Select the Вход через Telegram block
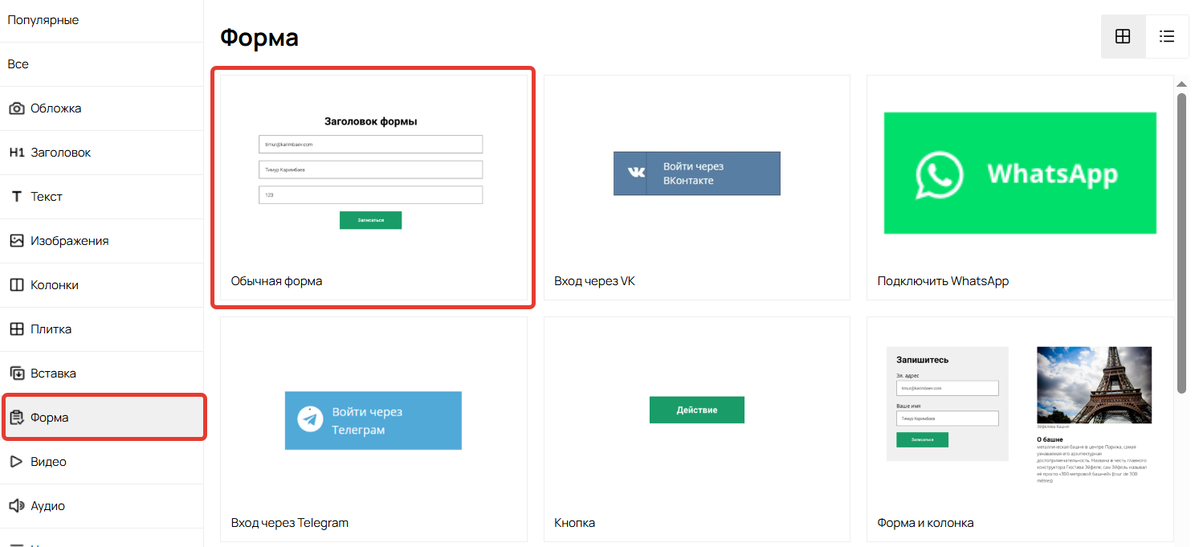Screen dimensions: 1199x547 373,430
